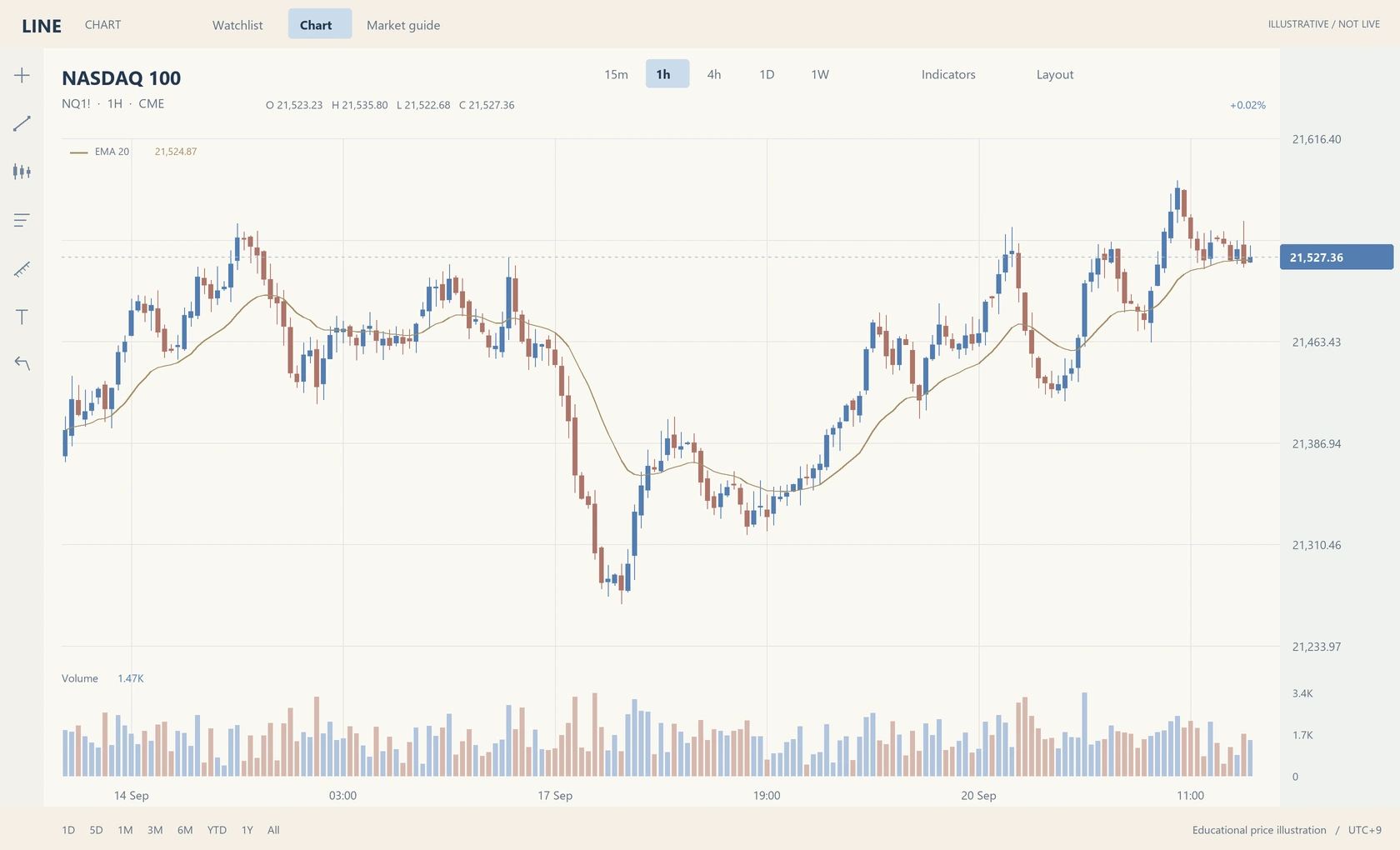Click the 20 Sep time axis label
Image resolution: width=1400 pixels, height=850 pixels.
point(978,795)
